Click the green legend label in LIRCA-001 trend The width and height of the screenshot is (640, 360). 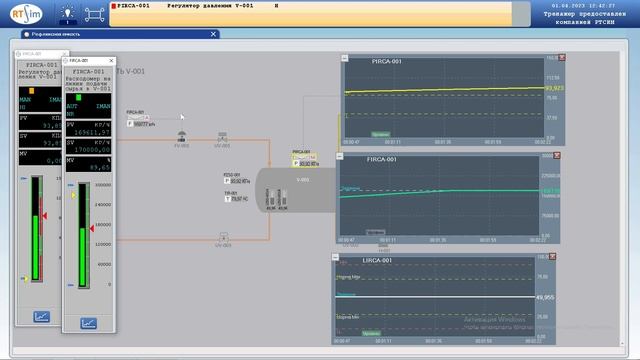371,333
